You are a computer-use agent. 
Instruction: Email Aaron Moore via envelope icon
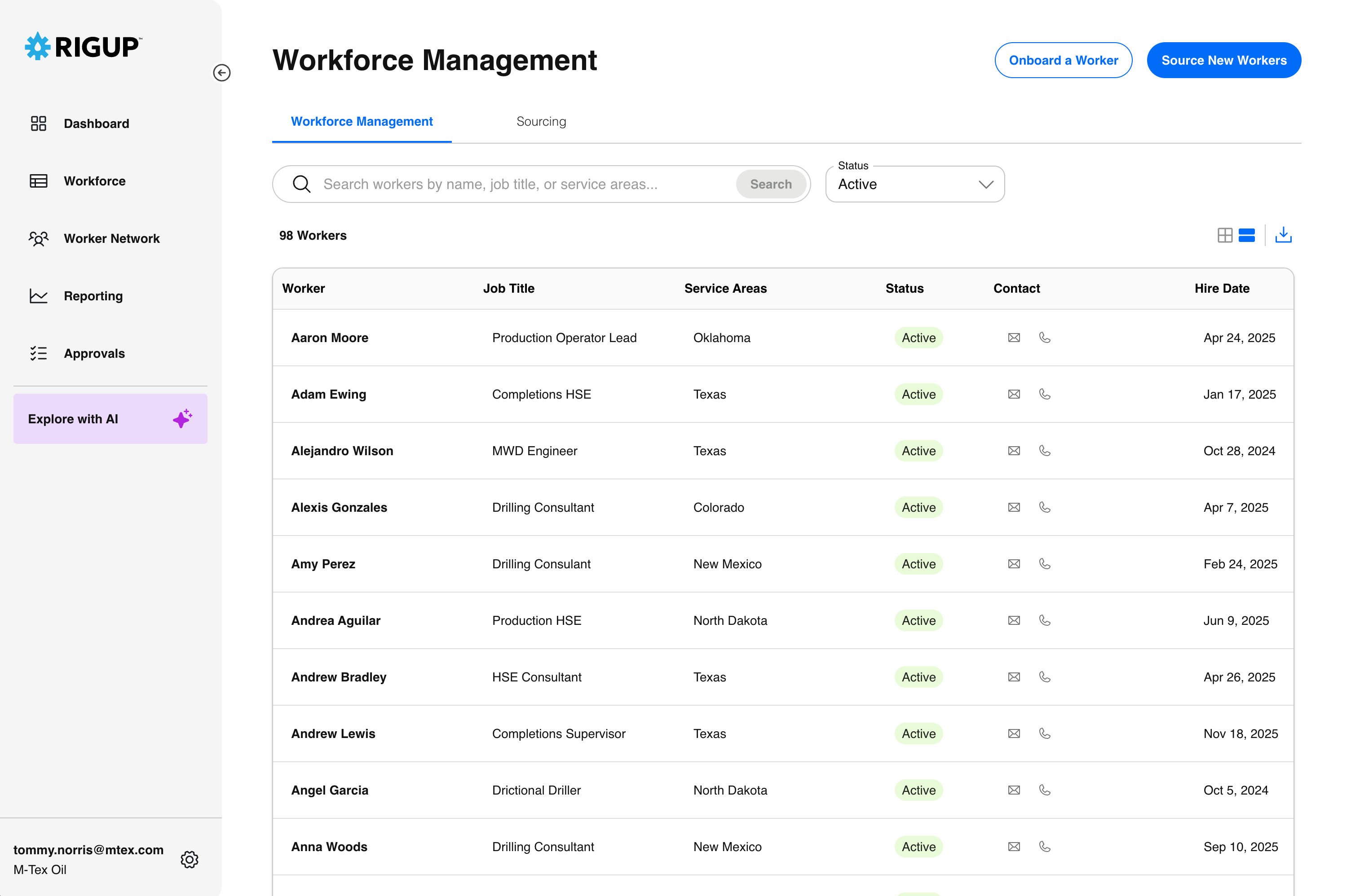click(1014, 338)
